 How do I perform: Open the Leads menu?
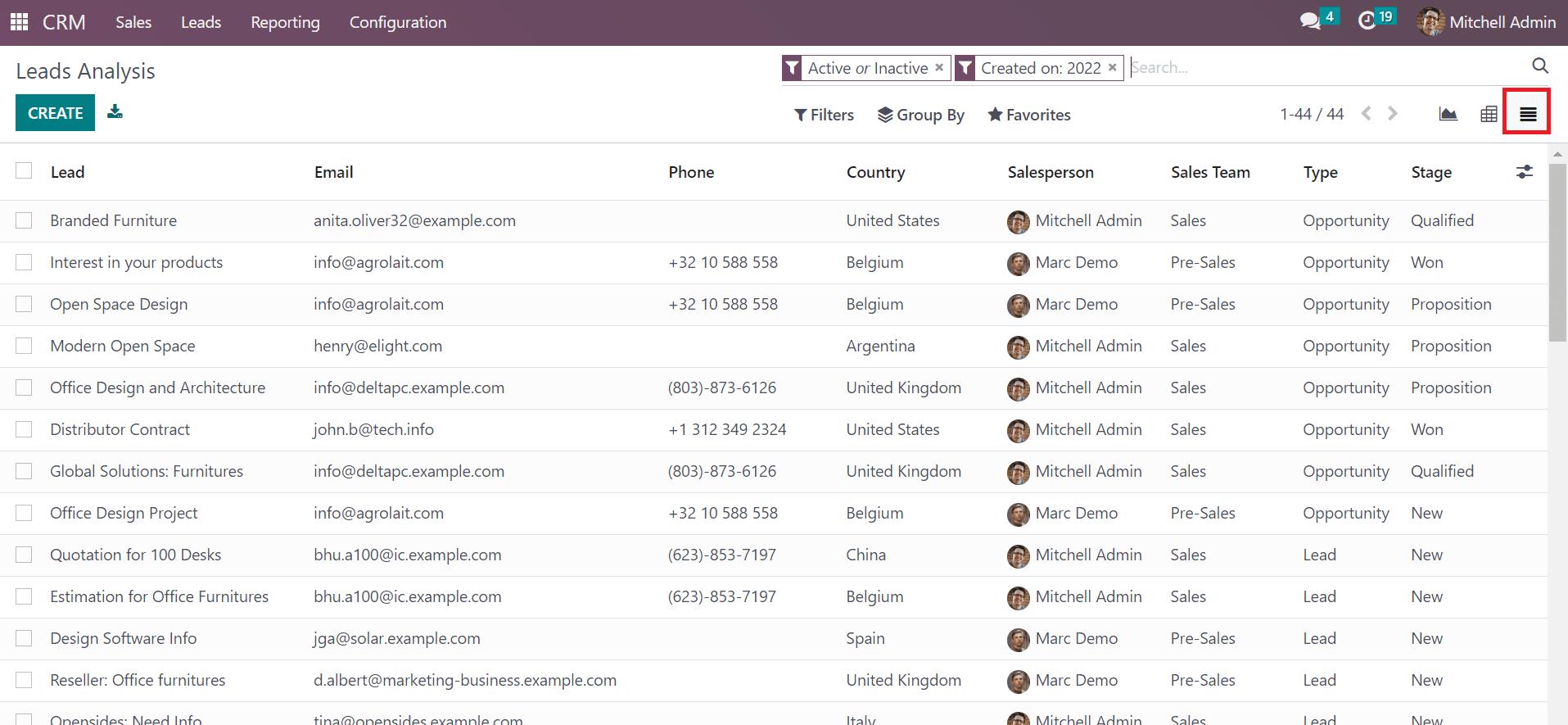201,22
